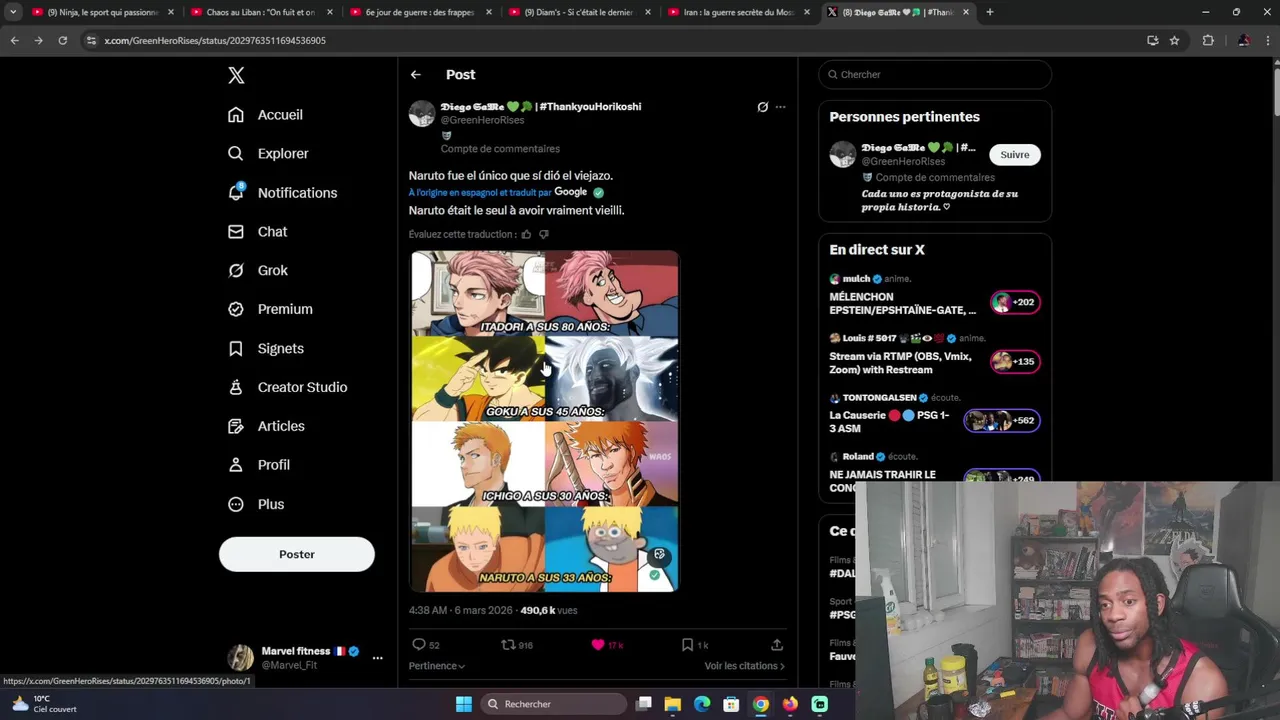
Task: Join the Stream via RTMP live space
Action: 900,363
